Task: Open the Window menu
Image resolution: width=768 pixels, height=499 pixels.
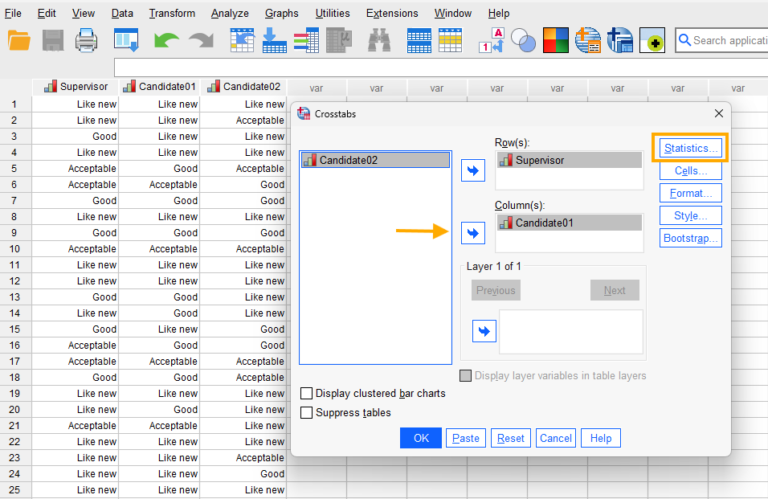Action: pyautogui.click(x=453, y=13)
